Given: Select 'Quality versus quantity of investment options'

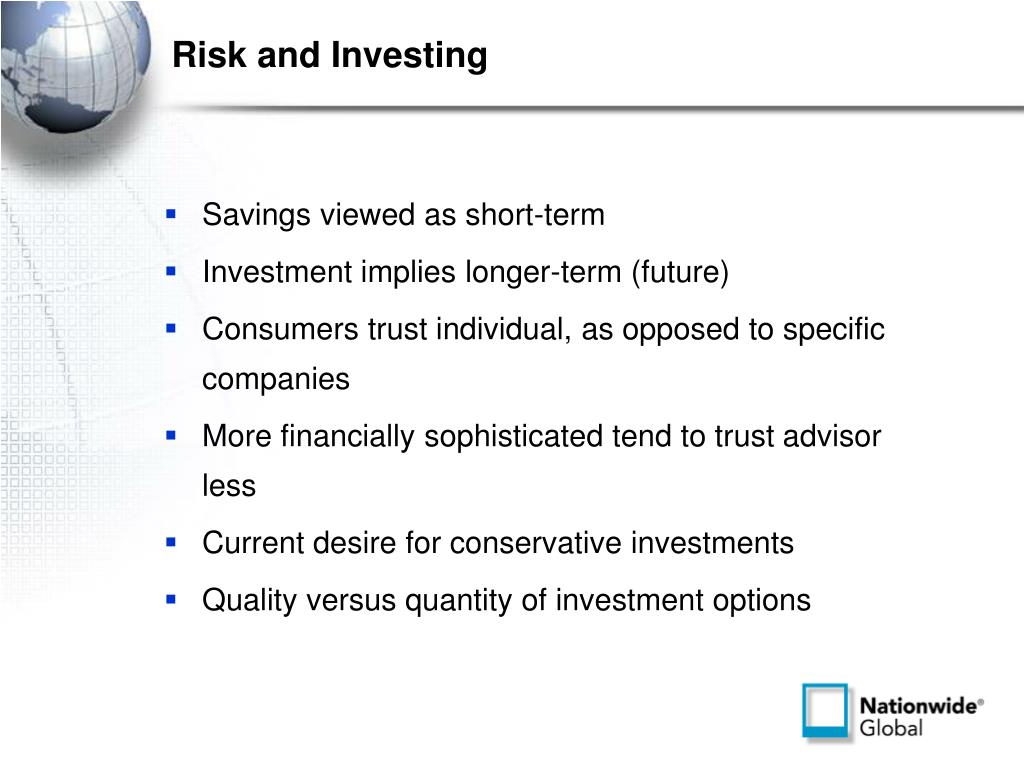Looking at the screenshot, I should (506, 600).
